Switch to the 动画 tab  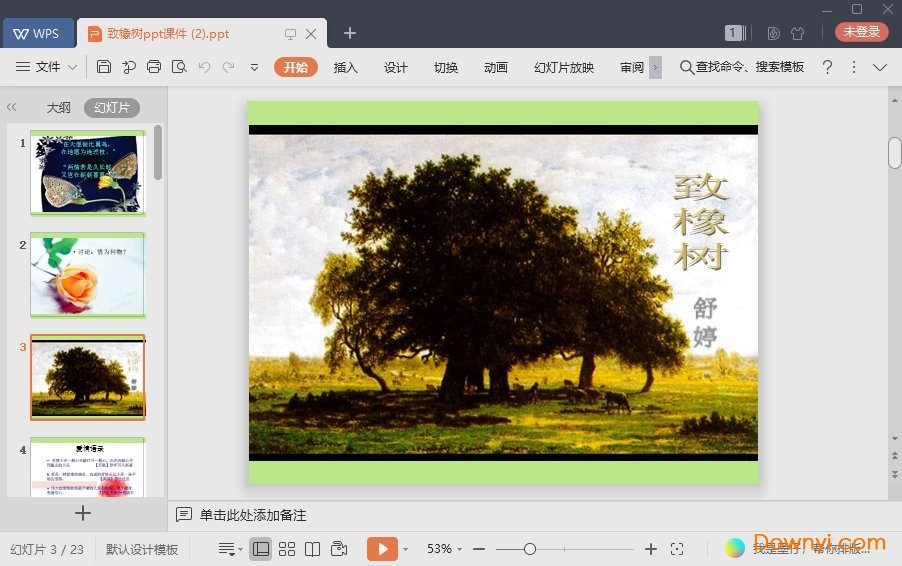[x=496, y=67]
